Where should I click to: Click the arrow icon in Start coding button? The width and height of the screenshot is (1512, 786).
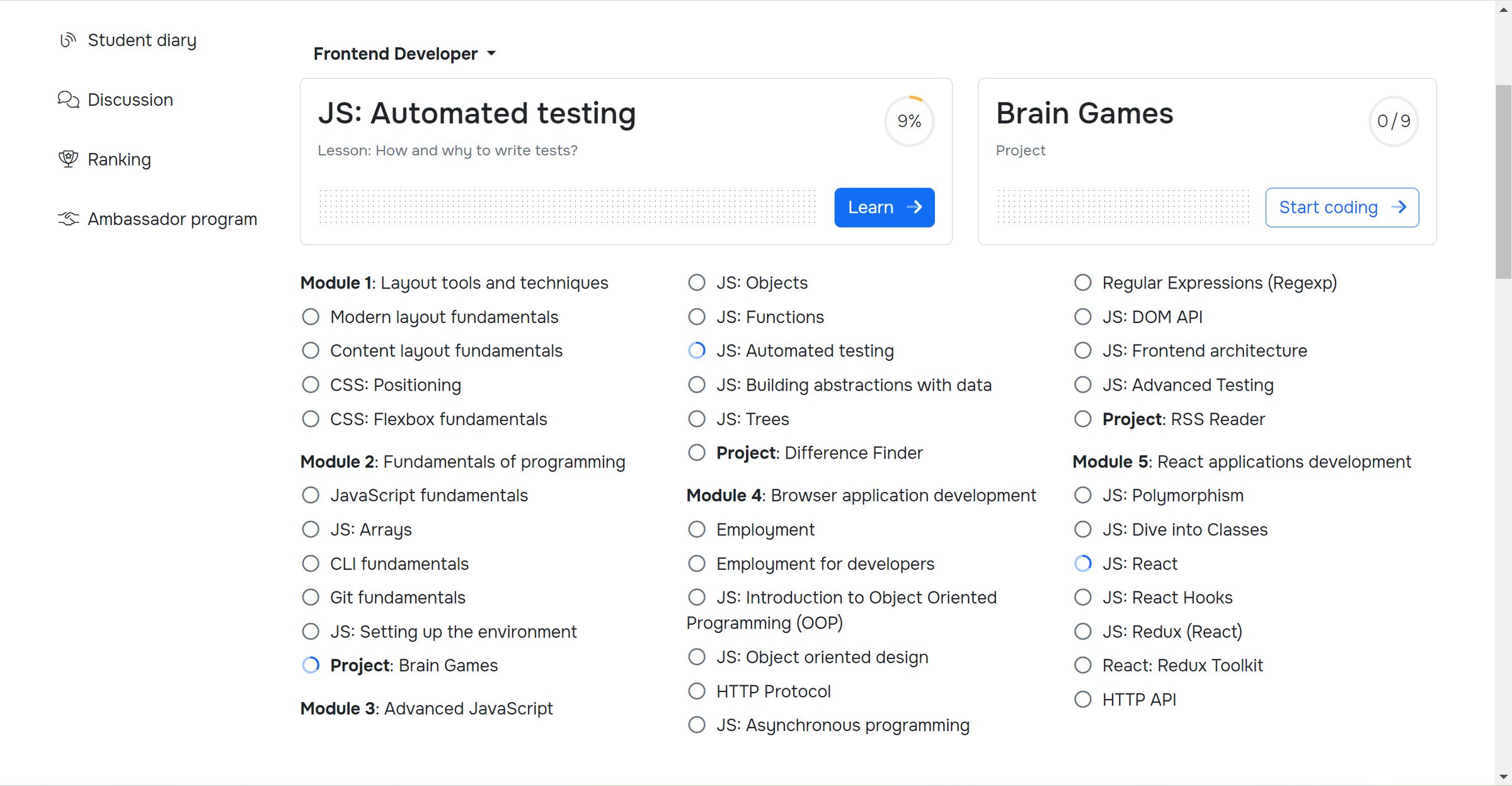coord(1399,207)
